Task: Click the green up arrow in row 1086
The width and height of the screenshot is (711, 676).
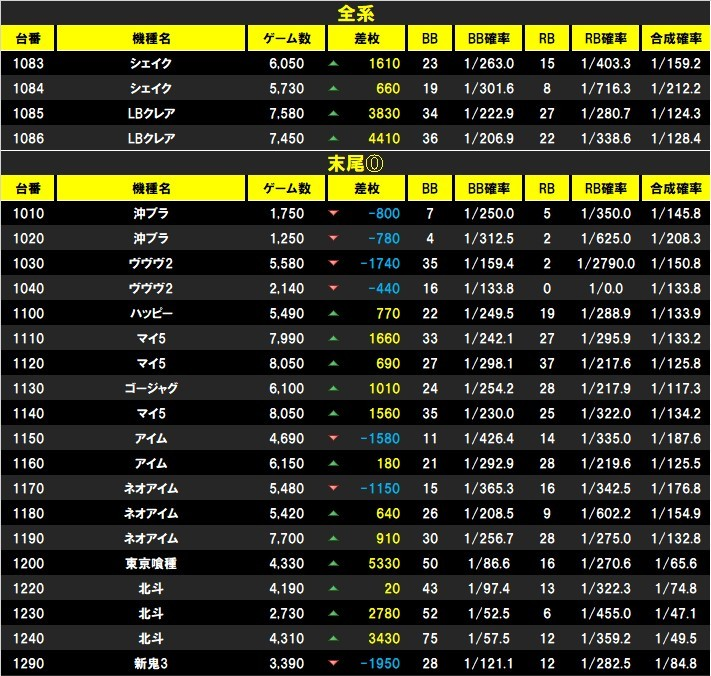Action: pyautogui.click(x=333, y=138)
